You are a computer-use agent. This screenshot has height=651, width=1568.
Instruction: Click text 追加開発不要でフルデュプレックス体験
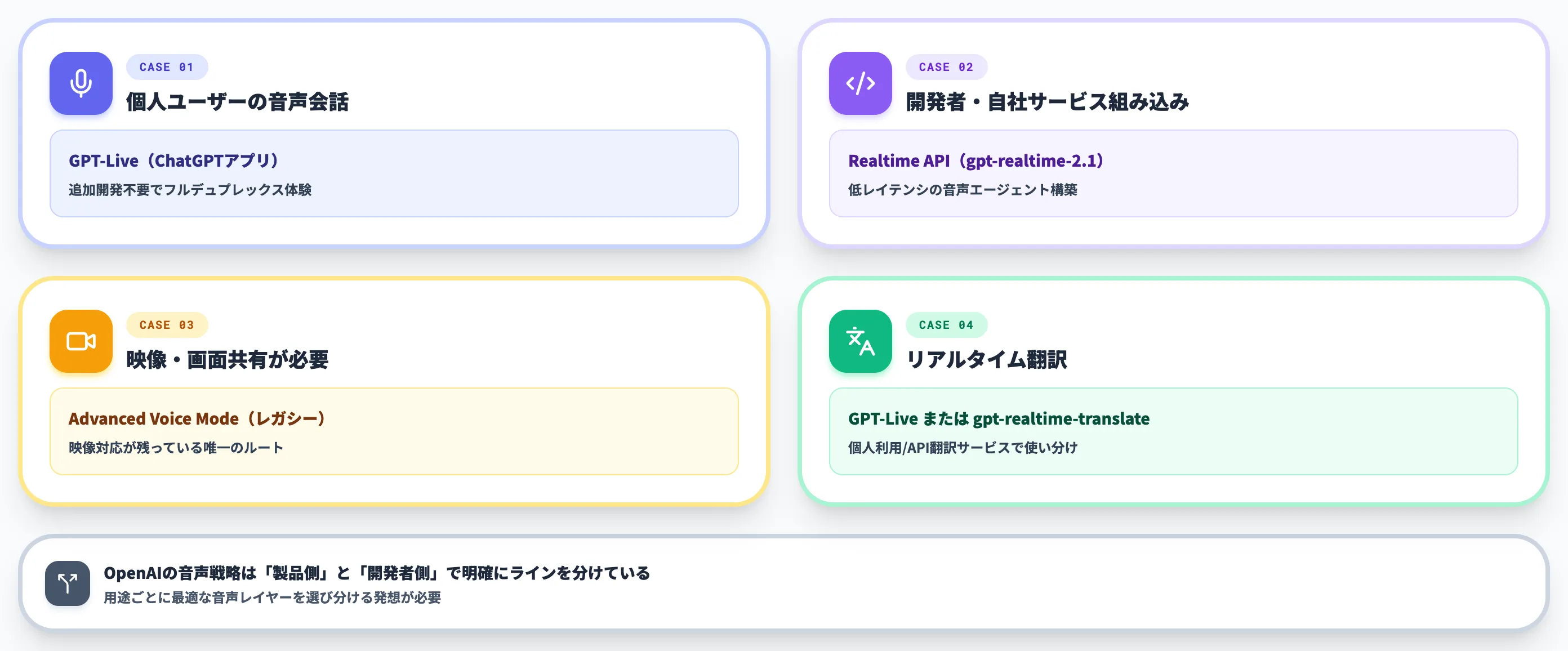pyautogui.click(x=190, y=190)
